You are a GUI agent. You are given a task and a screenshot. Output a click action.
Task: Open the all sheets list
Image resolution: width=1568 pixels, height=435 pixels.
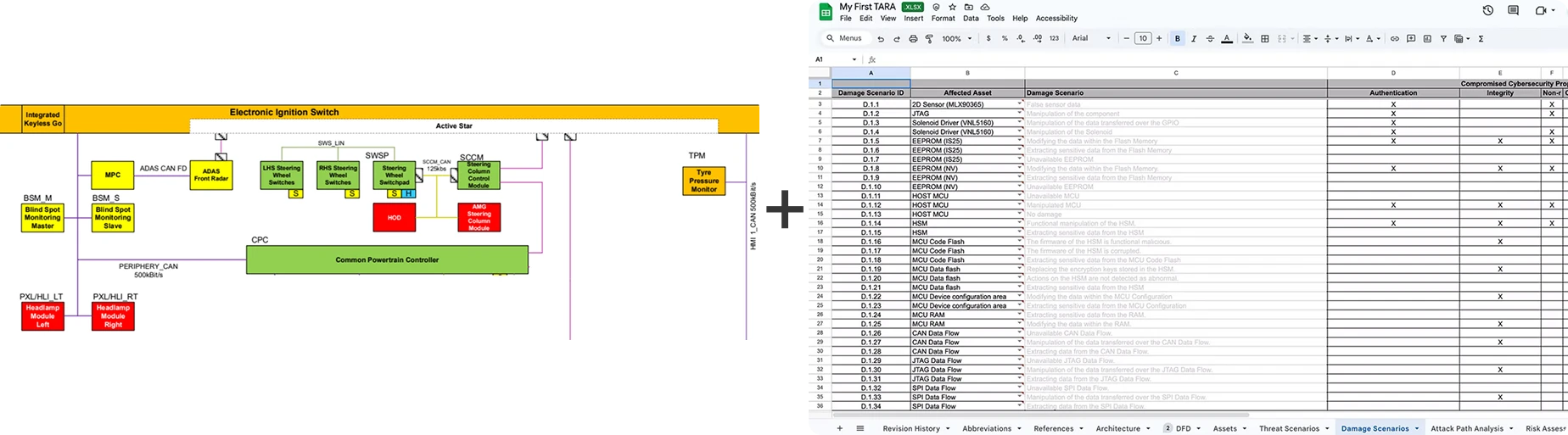(x=860, y=428)
